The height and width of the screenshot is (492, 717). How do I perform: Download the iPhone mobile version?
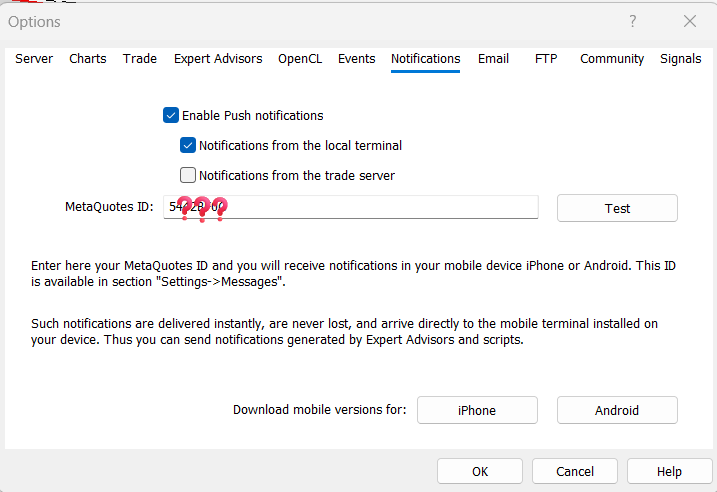coord(477,410)
